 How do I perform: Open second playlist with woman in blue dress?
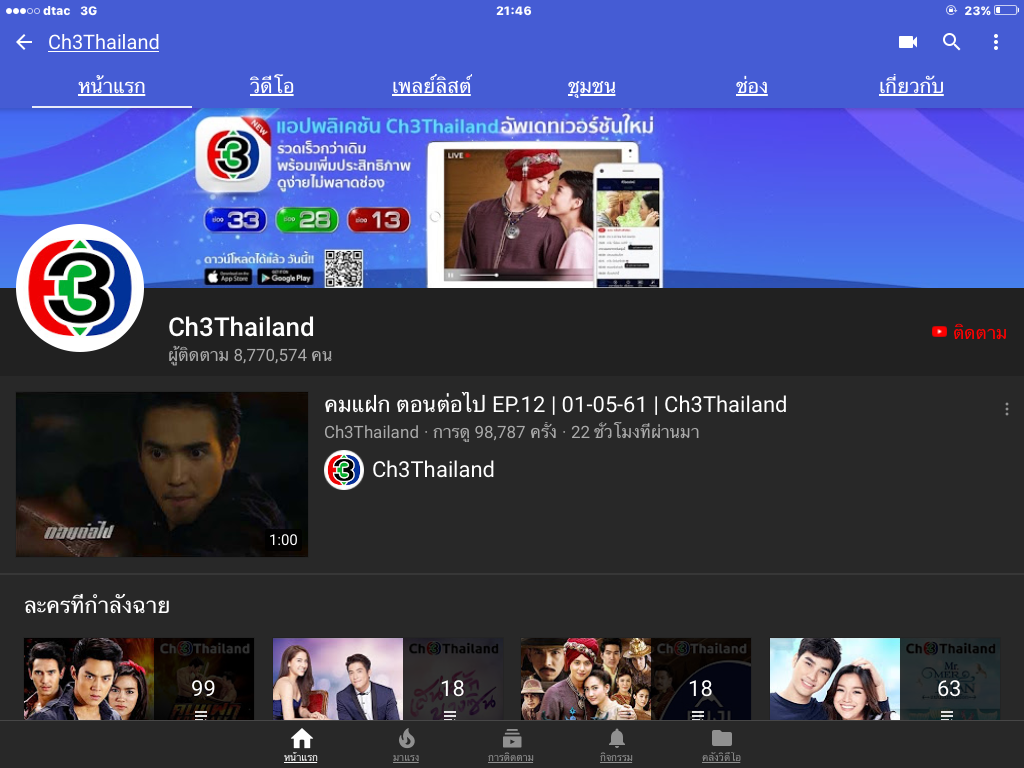pos(388,679)
